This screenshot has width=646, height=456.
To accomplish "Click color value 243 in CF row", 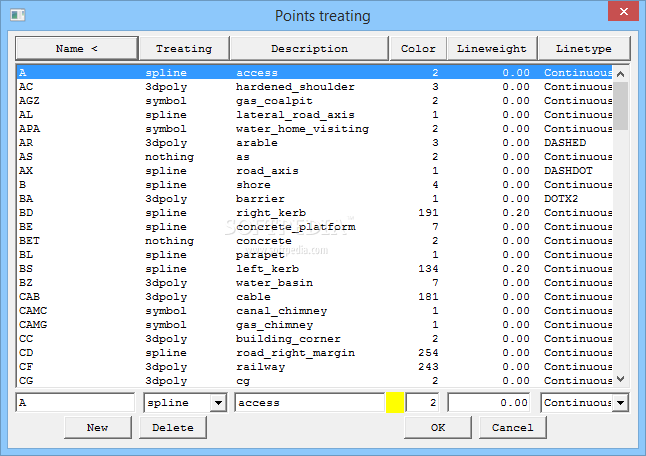I will coord(428,367).
